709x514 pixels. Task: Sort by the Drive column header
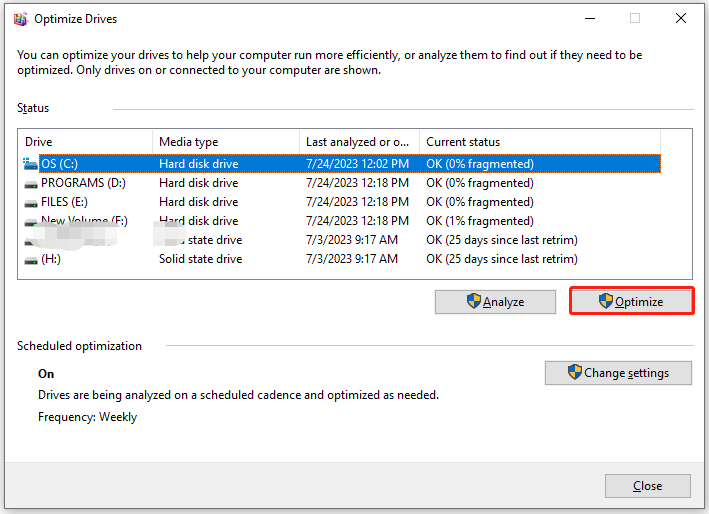[85, 142]
